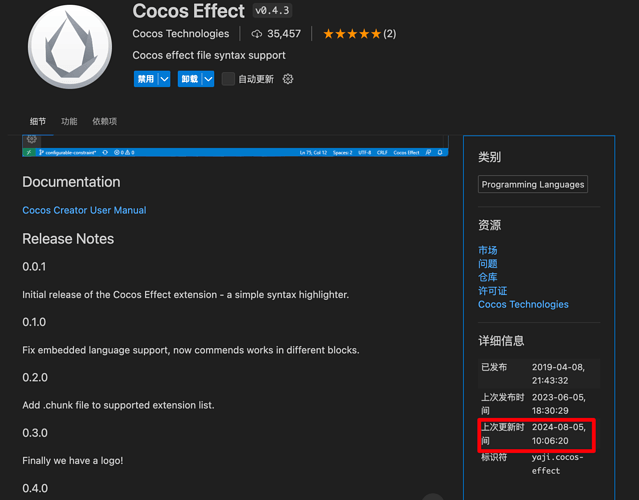Screen dimensions: 639x500
Task: Click the Cocos Effect title text
Action: [x=189, y=11]
